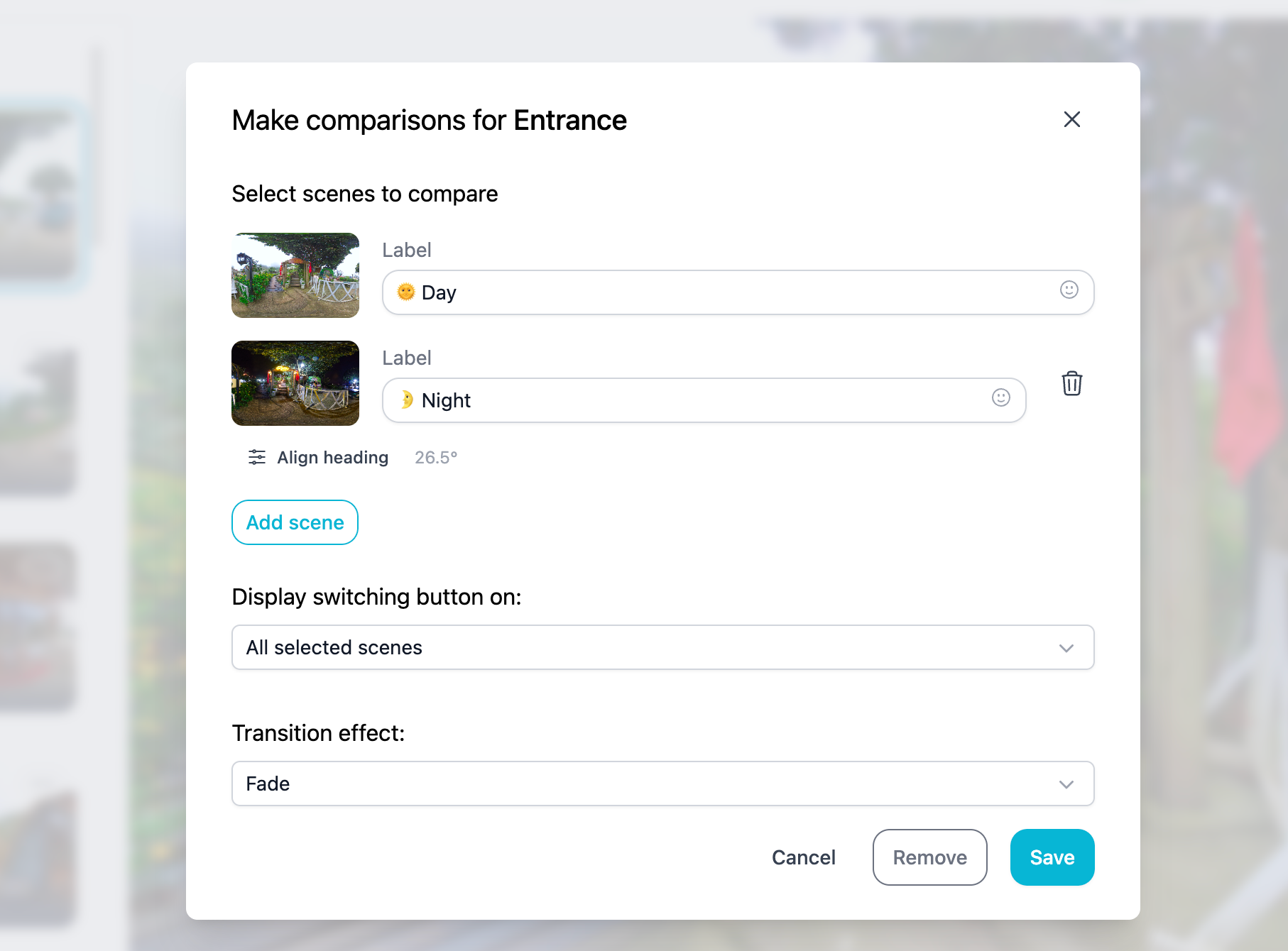This screenshot has width=1288, height=951.
Task: Remove the comparison via Remove button
Action: pos(929,857)
